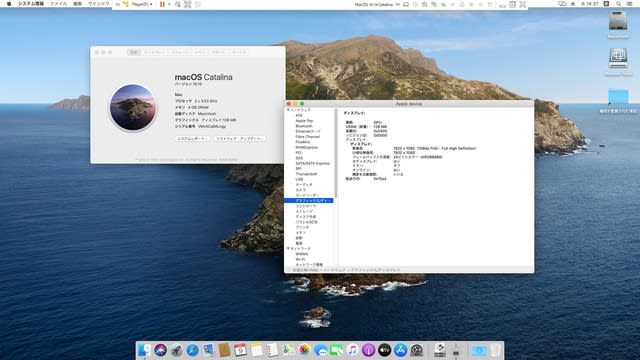Open System Preferences gear in Dock
640x360 pixels.
click(416, 350)
